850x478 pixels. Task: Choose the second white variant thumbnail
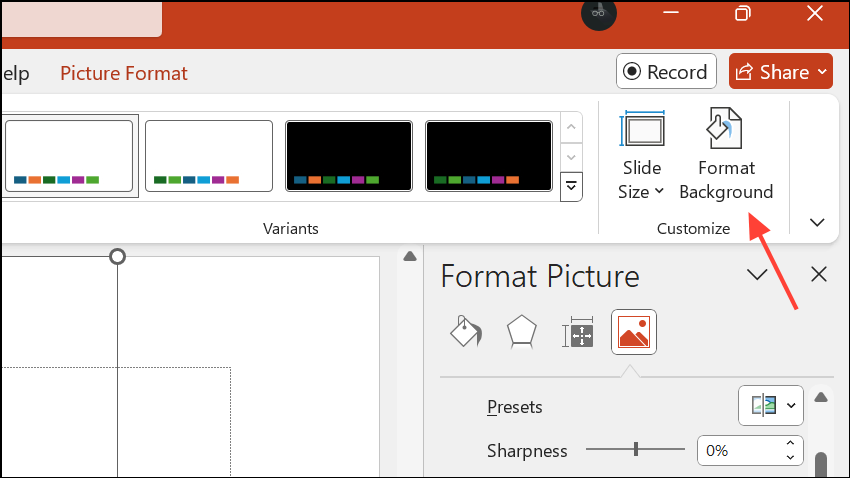click(209, 155)
